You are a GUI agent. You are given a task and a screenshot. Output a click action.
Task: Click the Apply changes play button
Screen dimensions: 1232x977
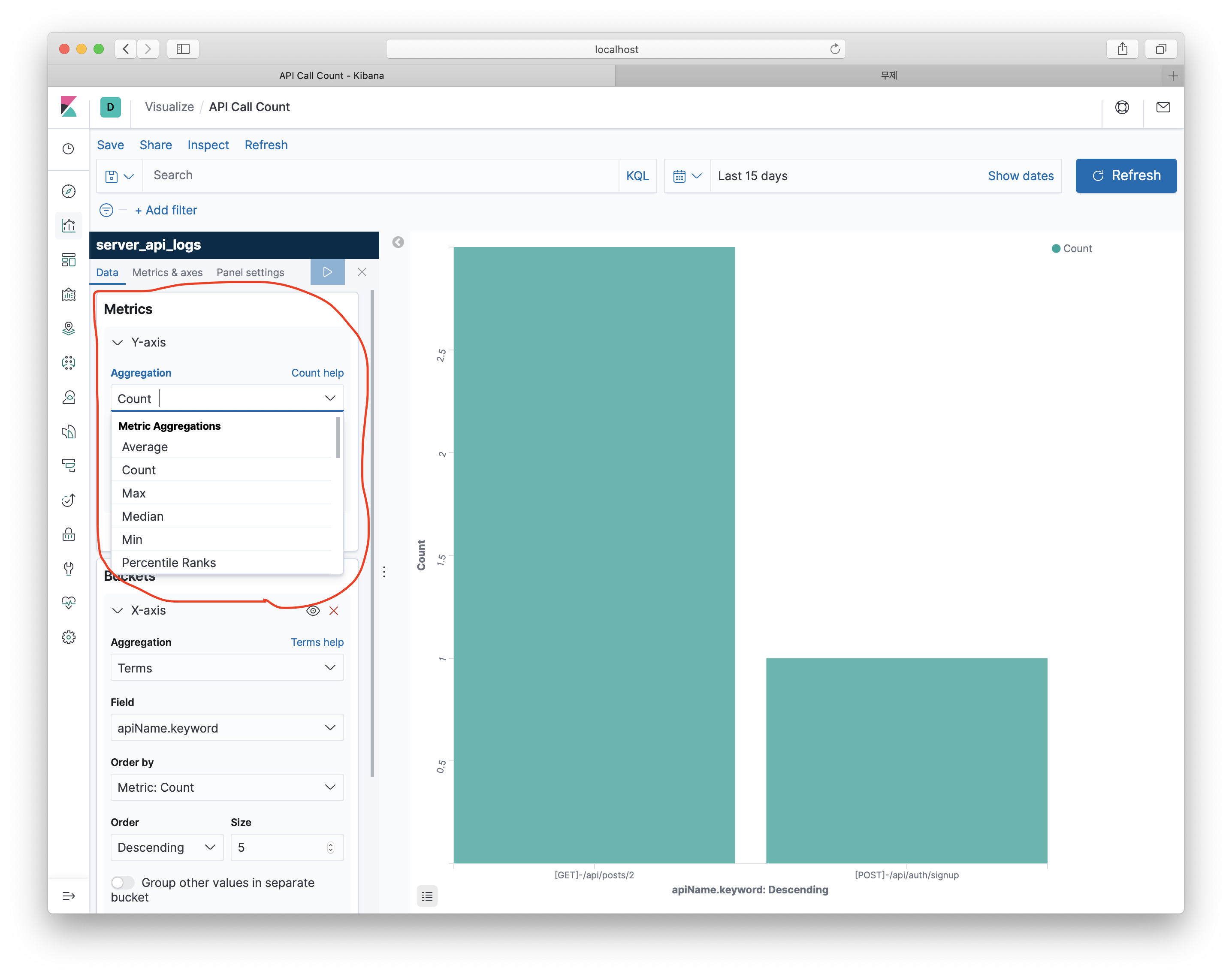[327, 272]
